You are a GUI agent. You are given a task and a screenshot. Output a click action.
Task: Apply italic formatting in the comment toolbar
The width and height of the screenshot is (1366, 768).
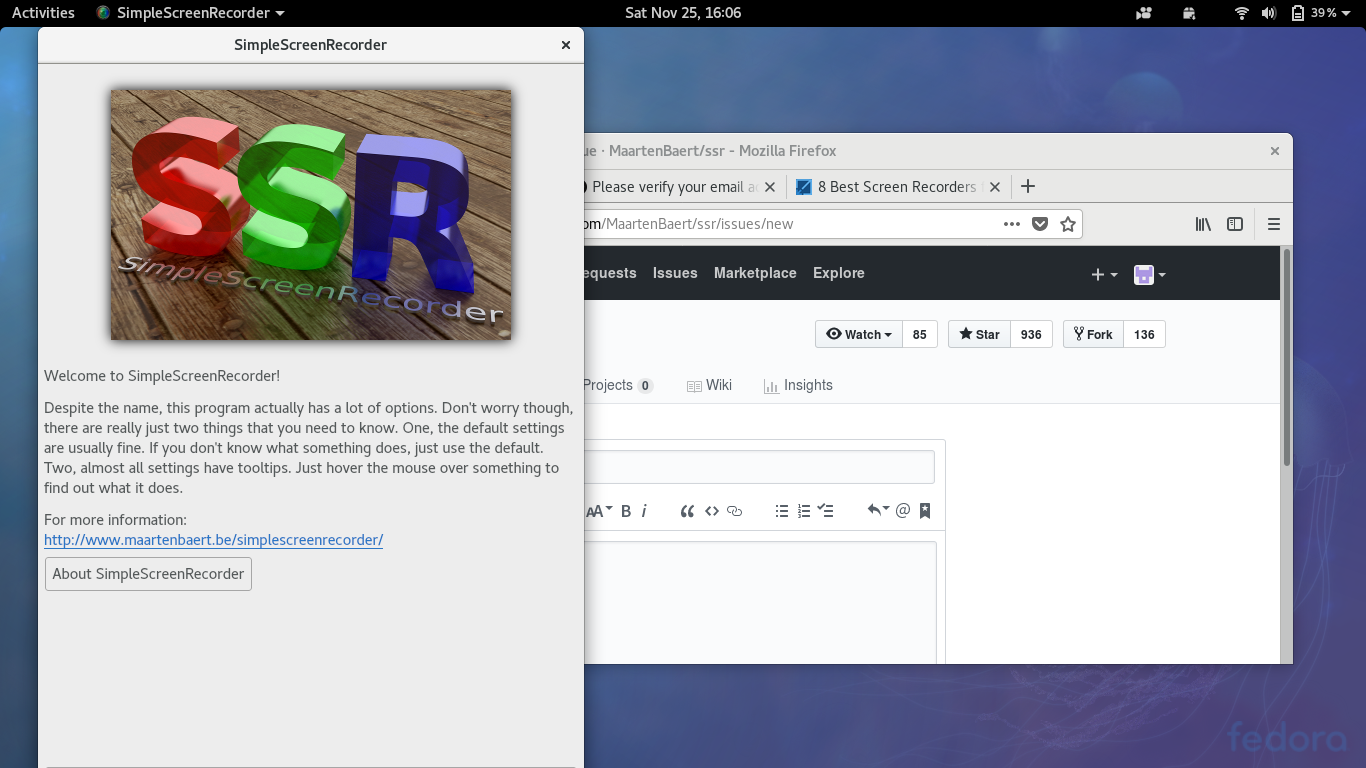pos(645,510)
